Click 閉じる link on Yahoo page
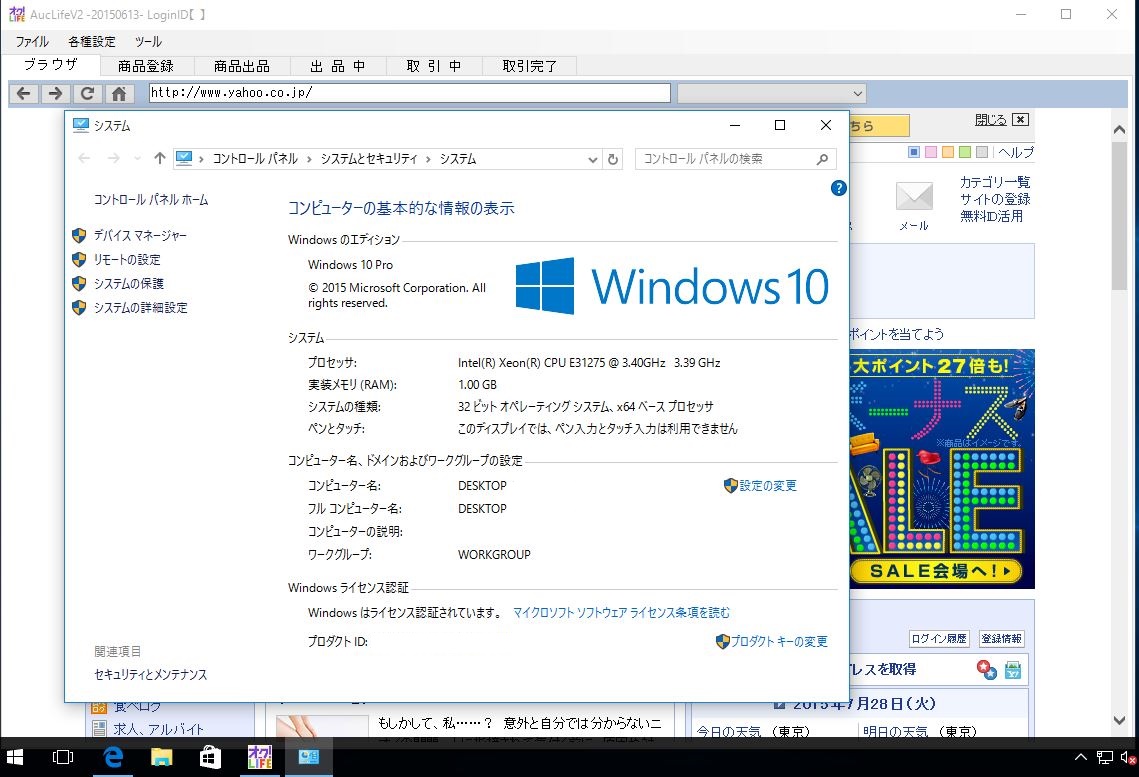 [991, 120]
